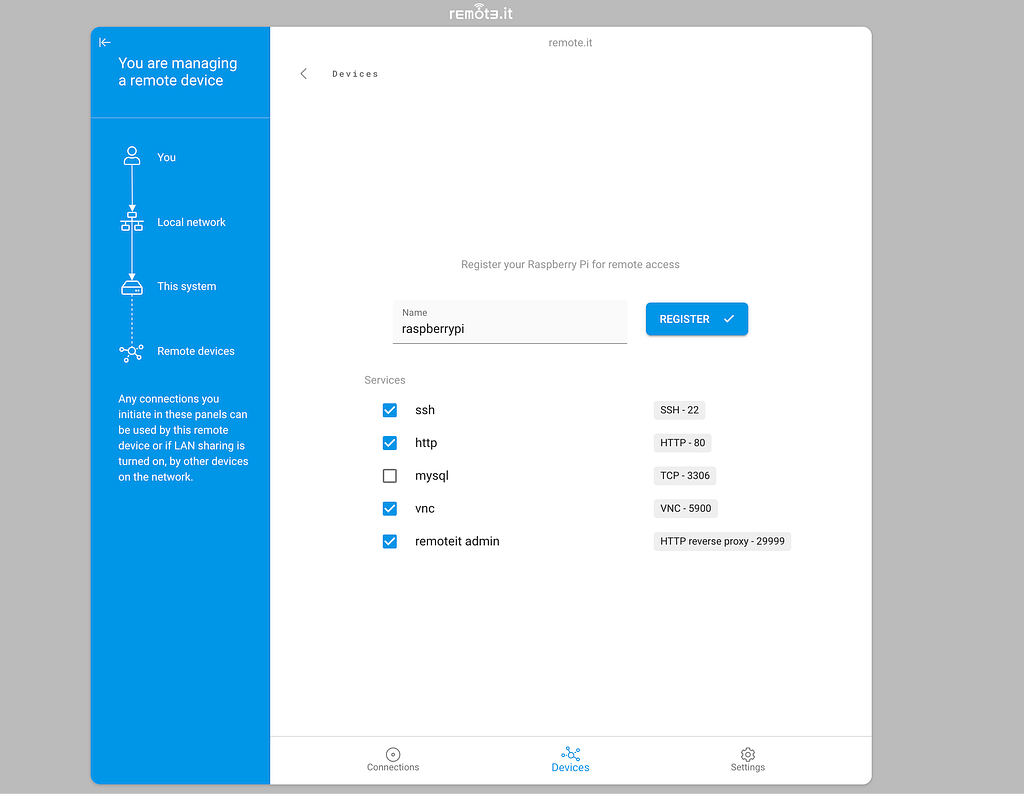This screenshot has width=1024, height=794.
Task: Click the Settings gear icon
Action: (747, 754)
